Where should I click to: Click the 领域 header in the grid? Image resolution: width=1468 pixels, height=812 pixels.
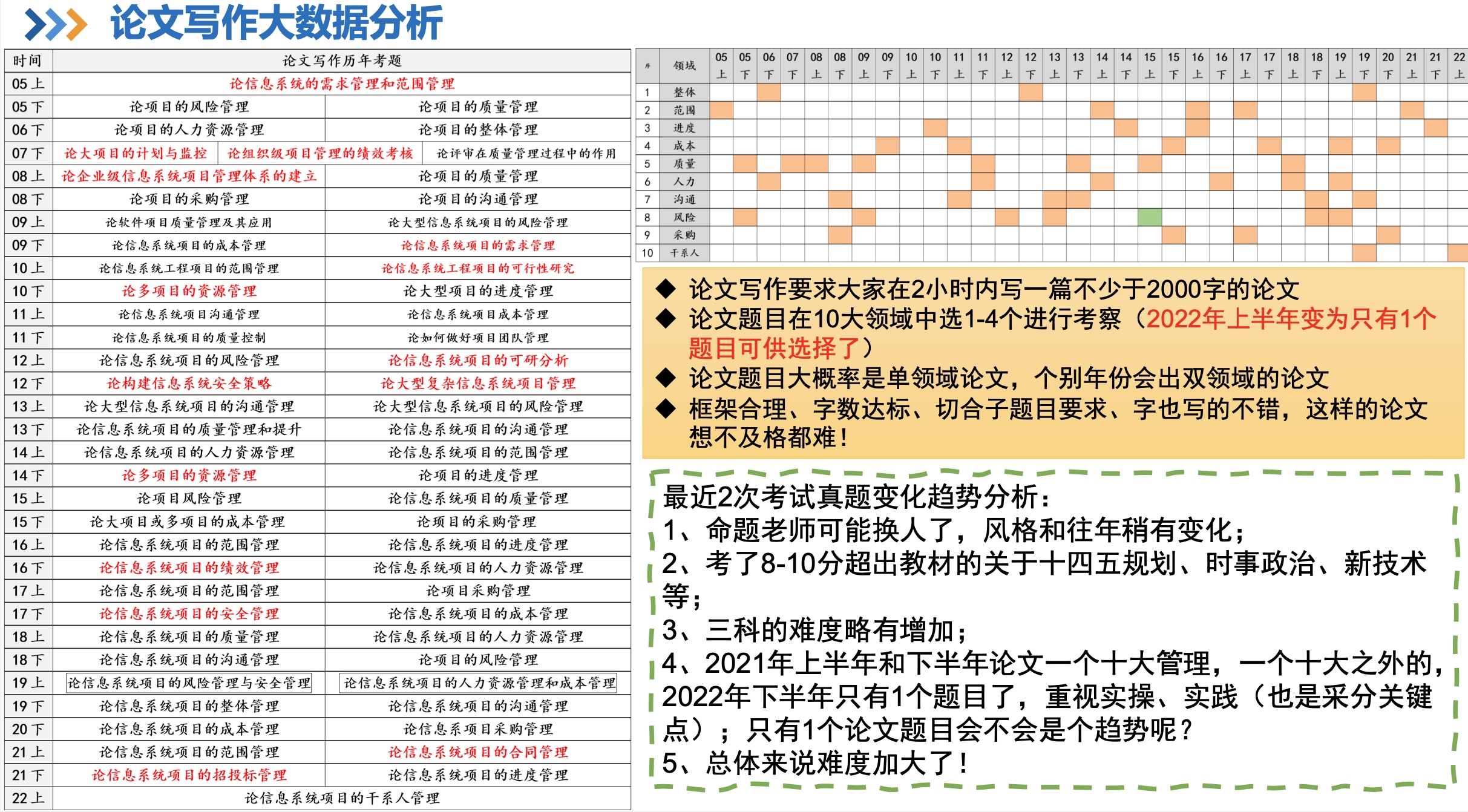pos(684,66)
